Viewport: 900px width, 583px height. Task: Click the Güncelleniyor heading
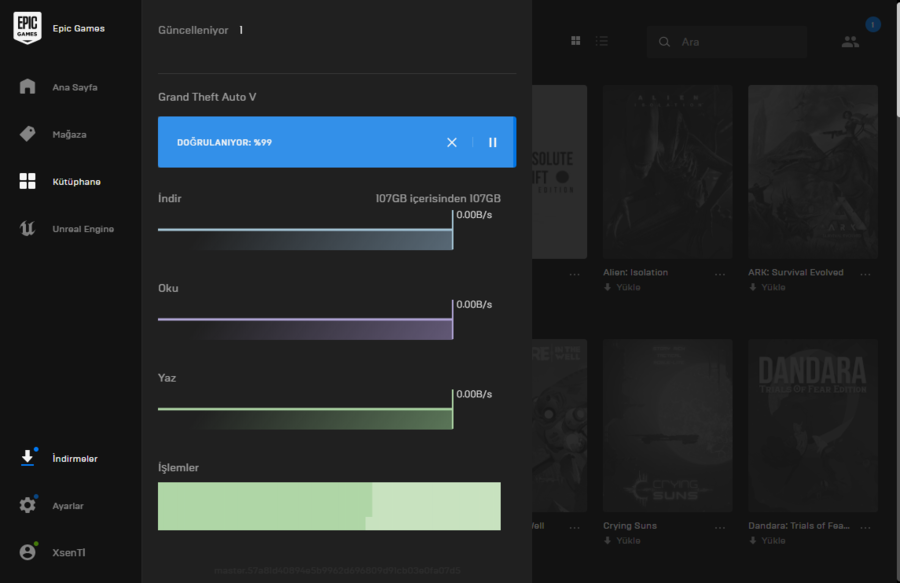[193, 30]
